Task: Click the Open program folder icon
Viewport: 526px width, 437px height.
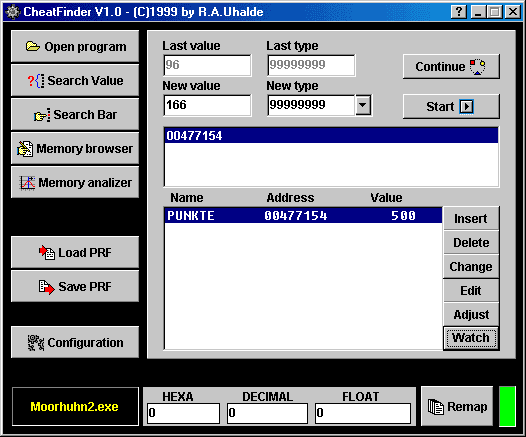Action: coord(33,46)
